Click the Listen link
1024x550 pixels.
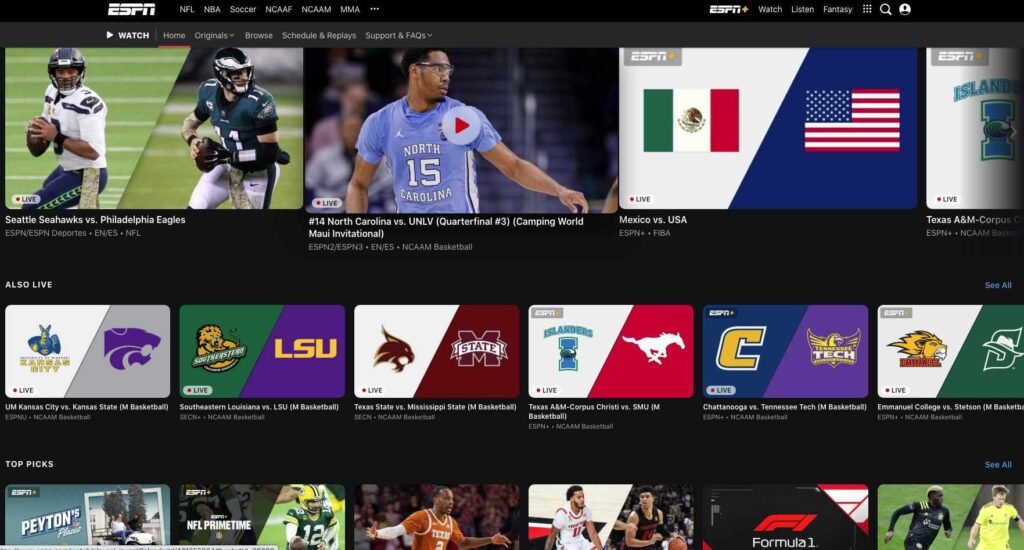(x=802, y=9)
